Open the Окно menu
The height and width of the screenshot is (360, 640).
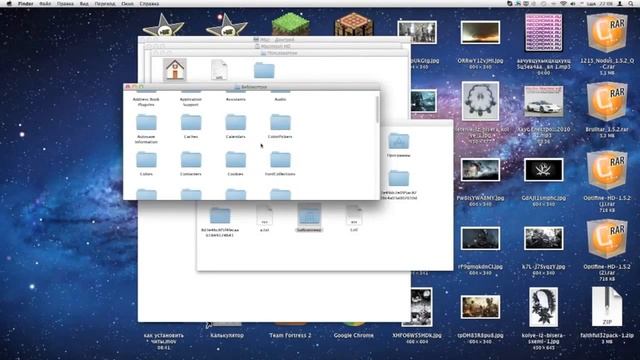127,4
